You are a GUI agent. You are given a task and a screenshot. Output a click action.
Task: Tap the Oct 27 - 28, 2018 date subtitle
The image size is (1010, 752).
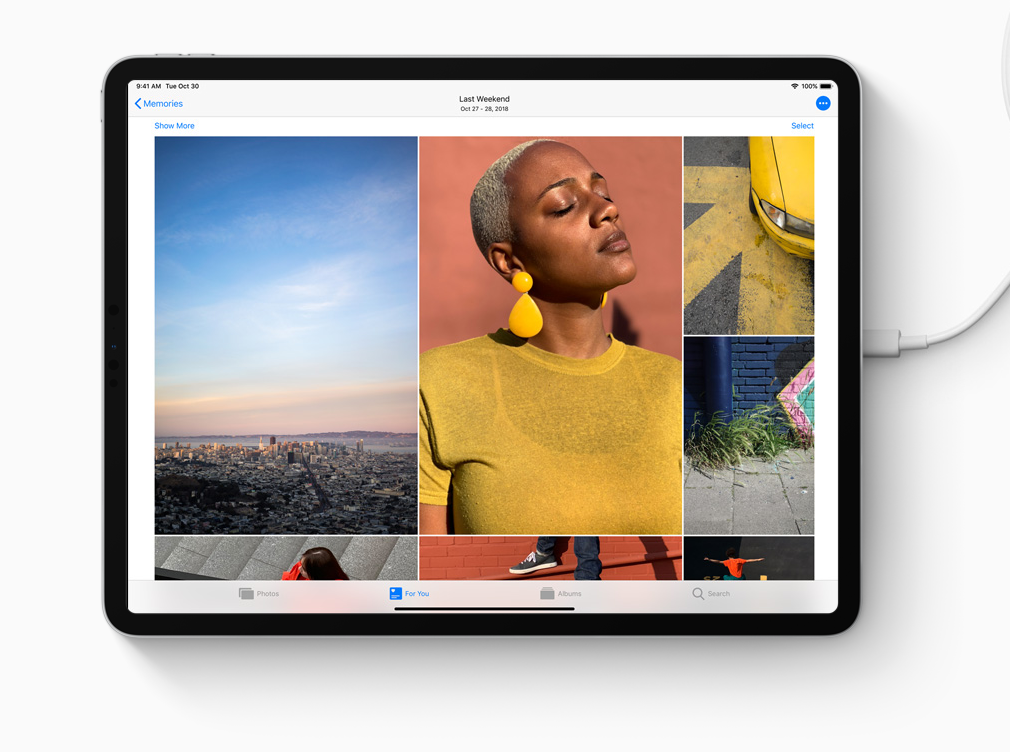tap(484, 109)
